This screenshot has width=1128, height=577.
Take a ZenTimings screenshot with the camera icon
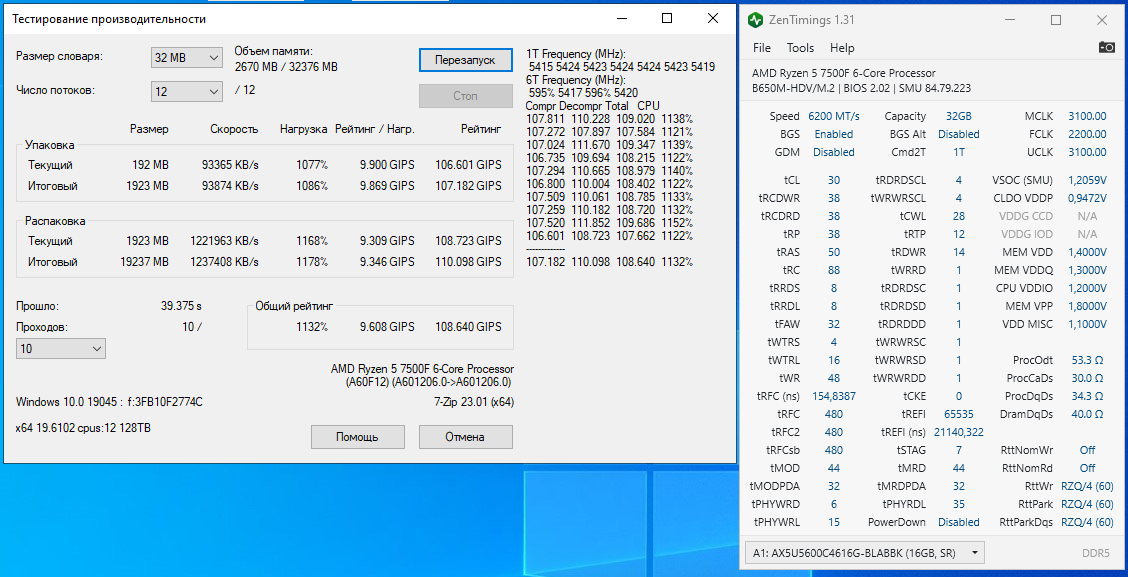[1106, 47]
